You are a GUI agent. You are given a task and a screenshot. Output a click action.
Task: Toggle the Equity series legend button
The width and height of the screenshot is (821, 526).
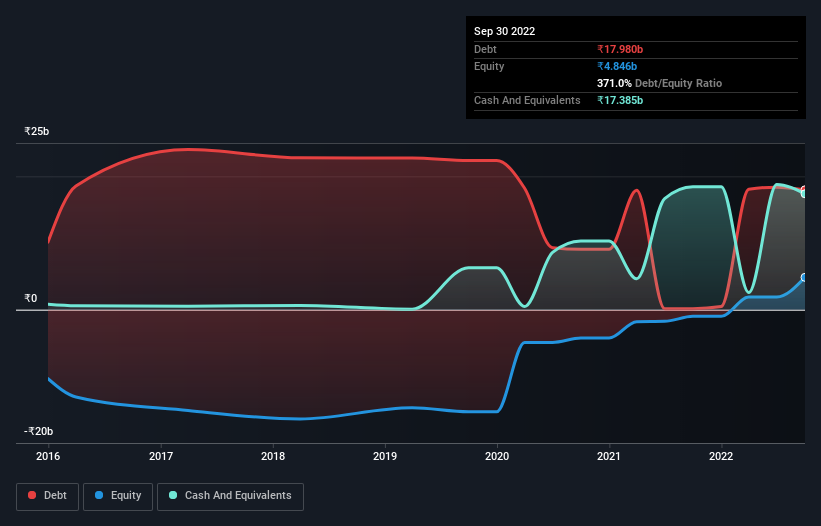[x=118, y=496]
